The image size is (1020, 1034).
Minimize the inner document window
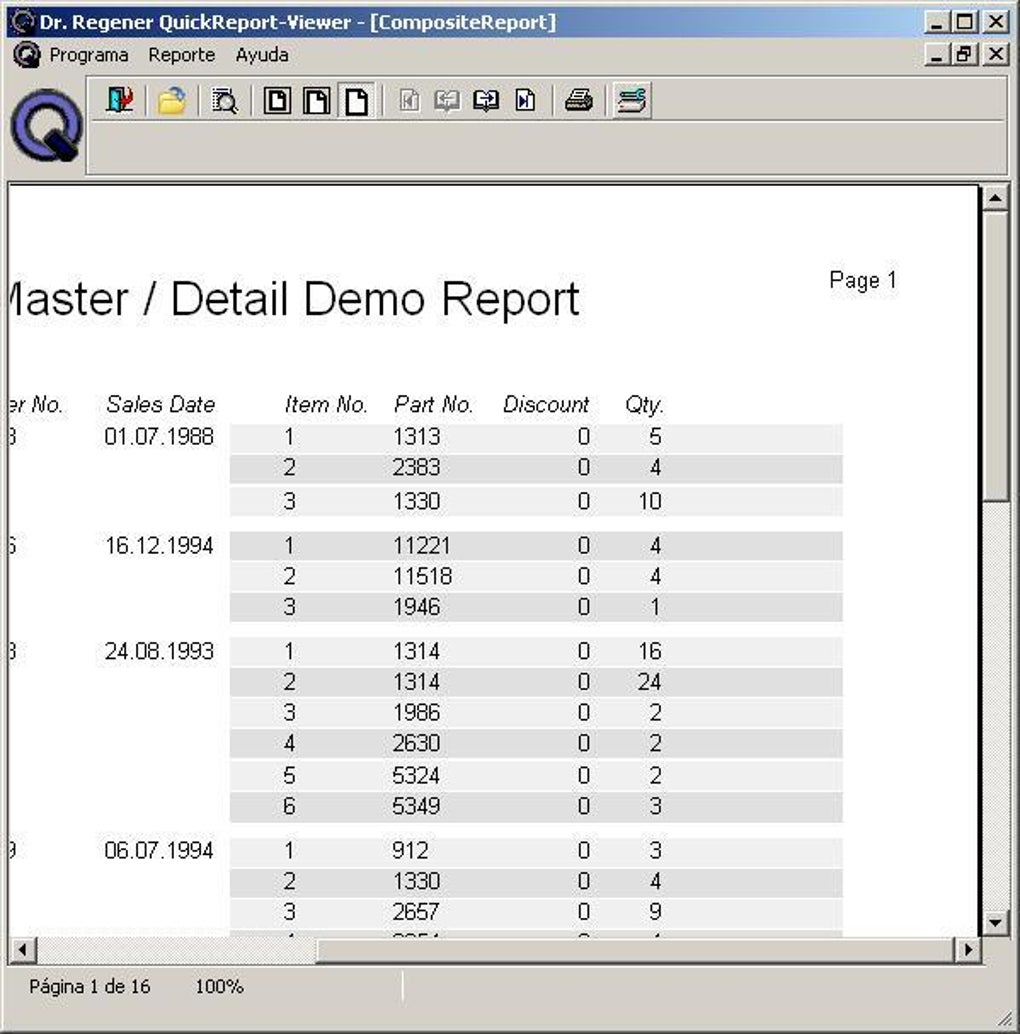936,54
